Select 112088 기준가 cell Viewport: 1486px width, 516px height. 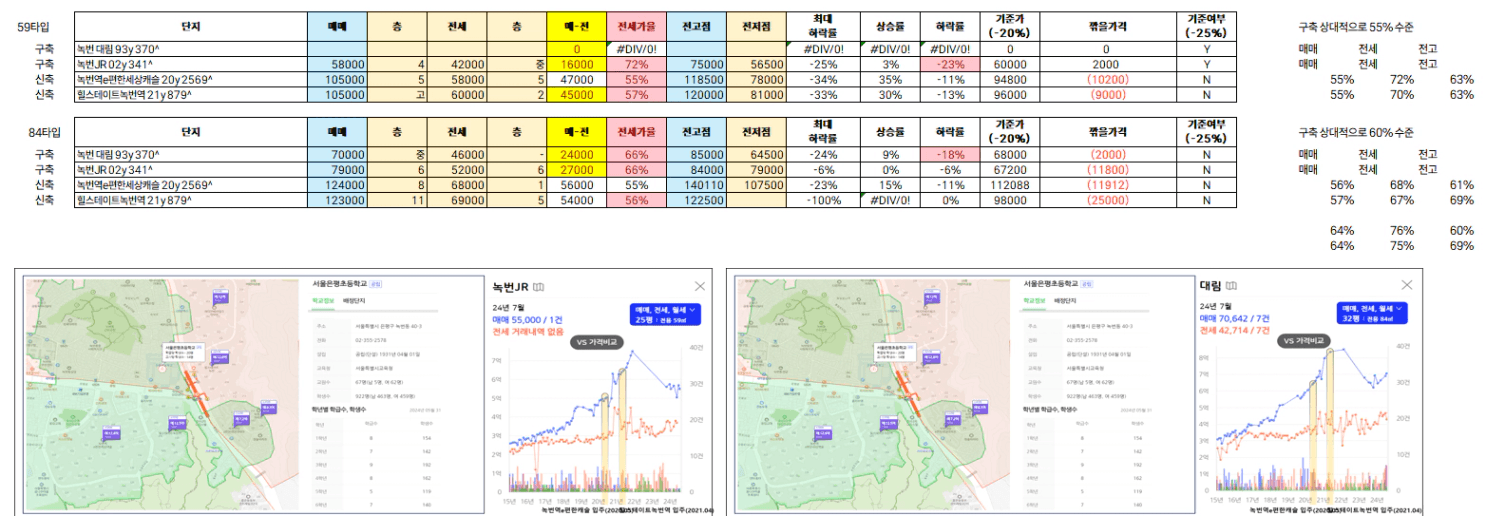point(1010,185)
